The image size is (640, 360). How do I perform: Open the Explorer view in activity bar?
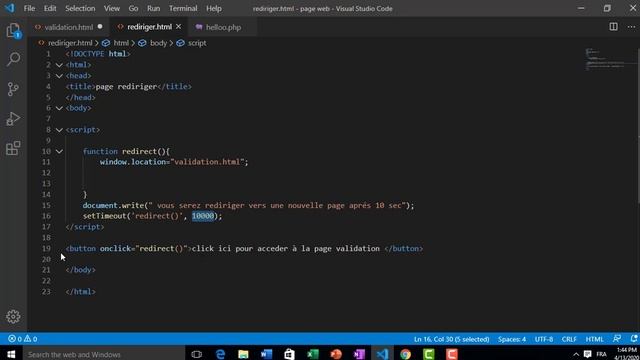(x=13, y=31)
